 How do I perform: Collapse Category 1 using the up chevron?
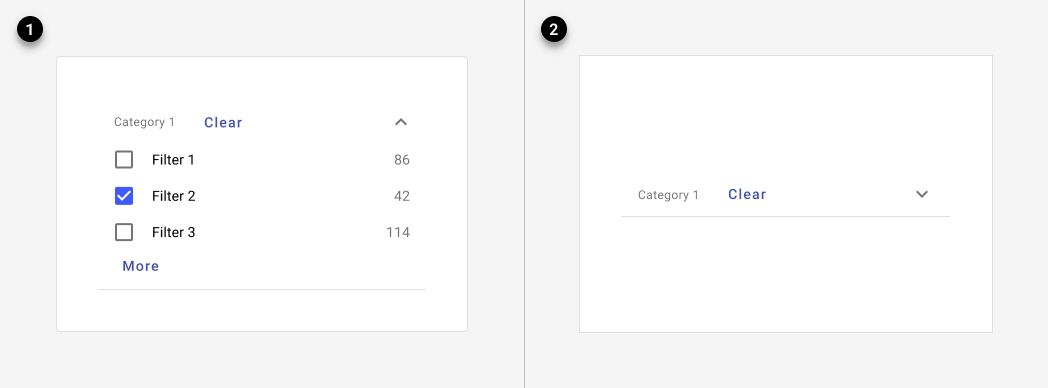tap(401, 122)
